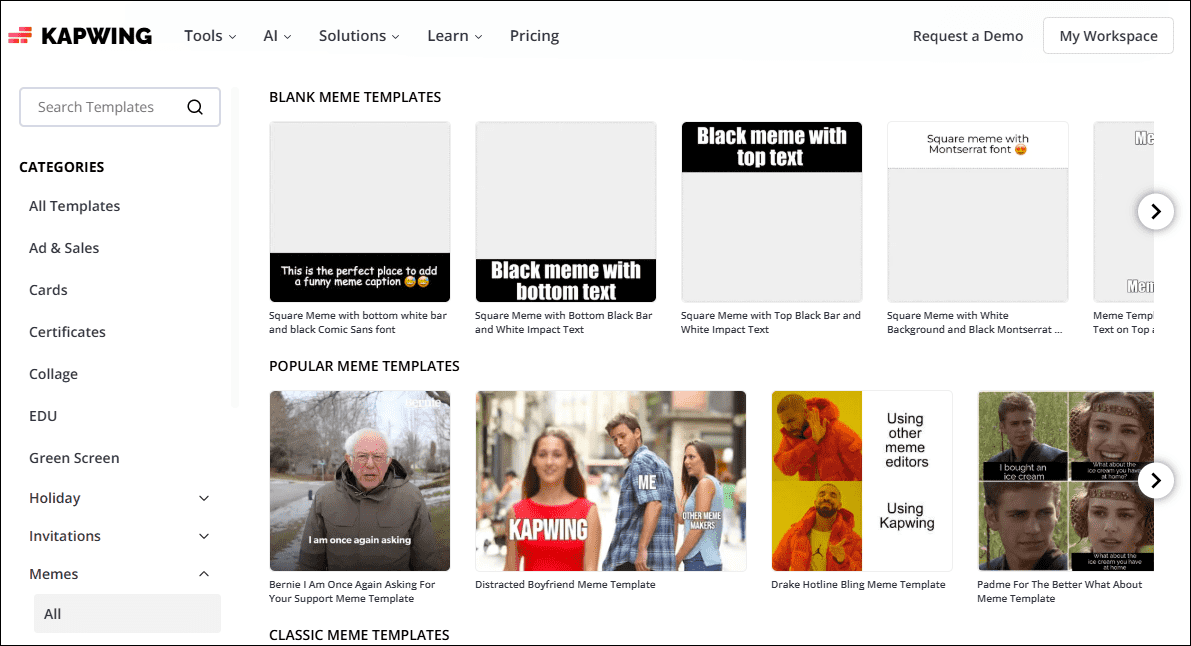Open the Drake Hotline Bling Meme Template
1191x646 pixels.
pyautogui.click(x=861, y=480)
